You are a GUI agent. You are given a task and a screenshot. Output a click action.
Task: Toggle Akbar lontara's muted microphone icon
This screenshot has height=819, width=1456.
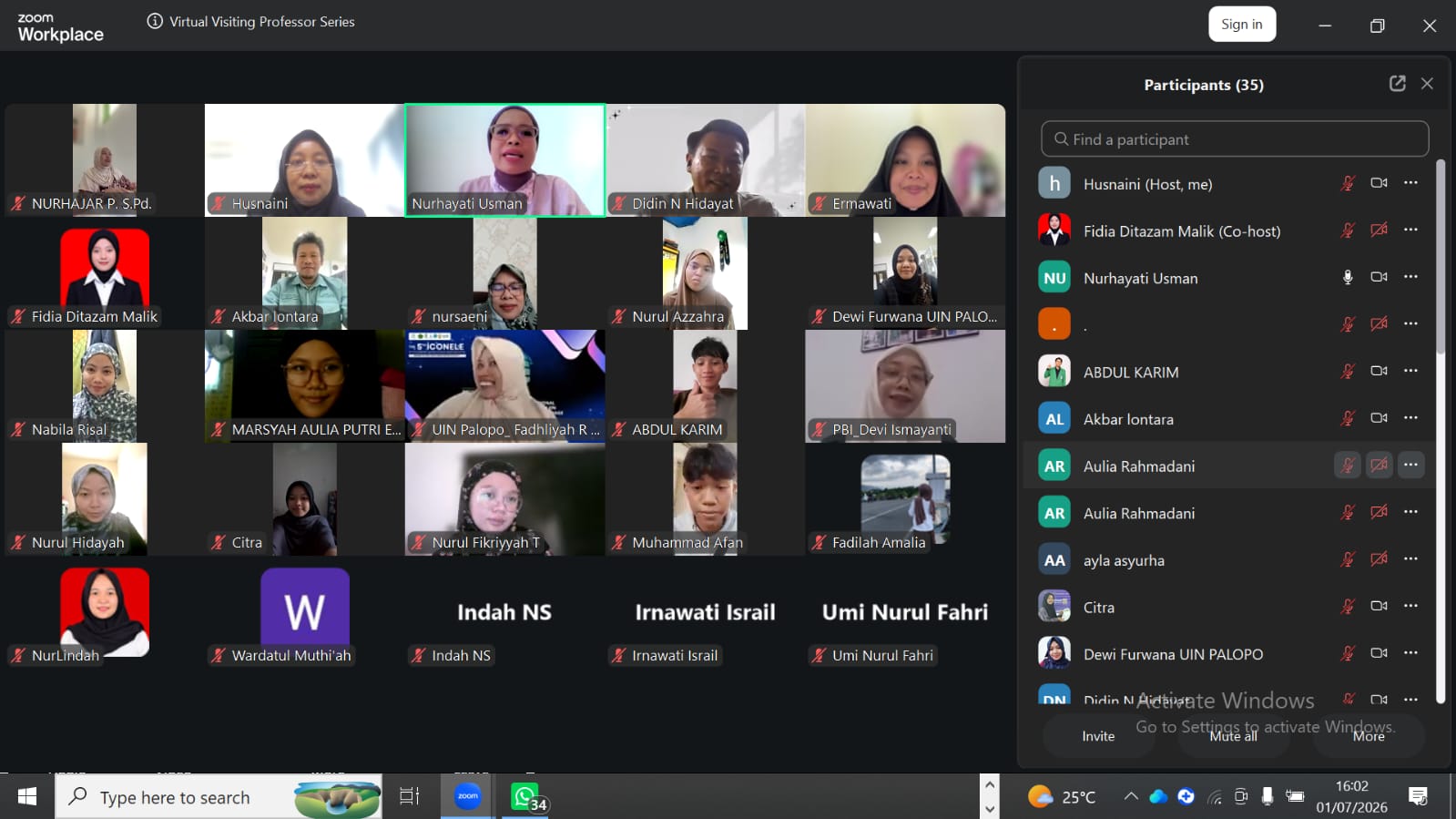pos(1348,418)
